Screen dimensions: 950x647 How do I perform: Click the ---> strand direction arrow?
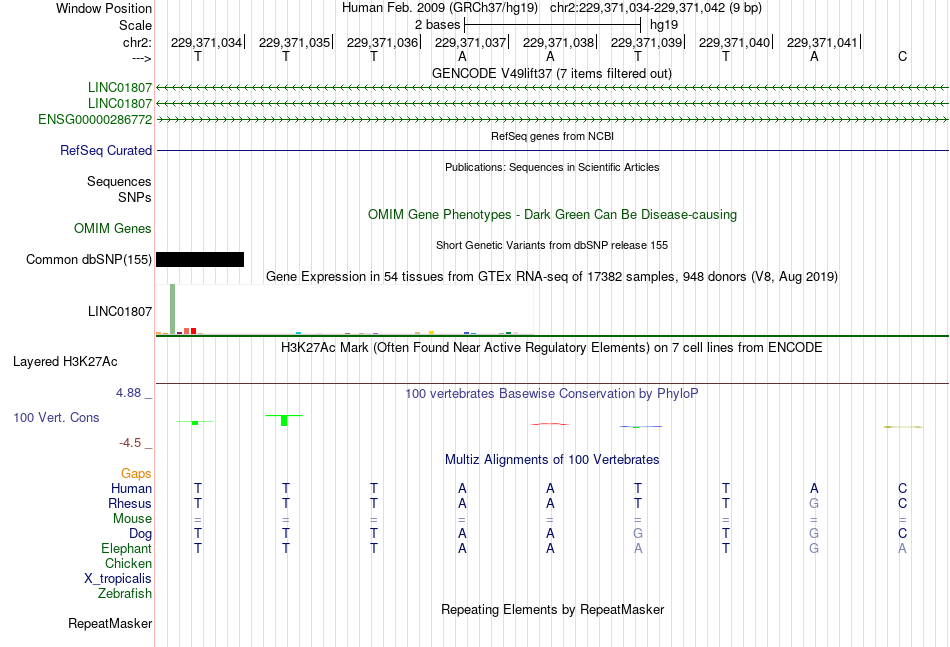[x=141, y=58]
